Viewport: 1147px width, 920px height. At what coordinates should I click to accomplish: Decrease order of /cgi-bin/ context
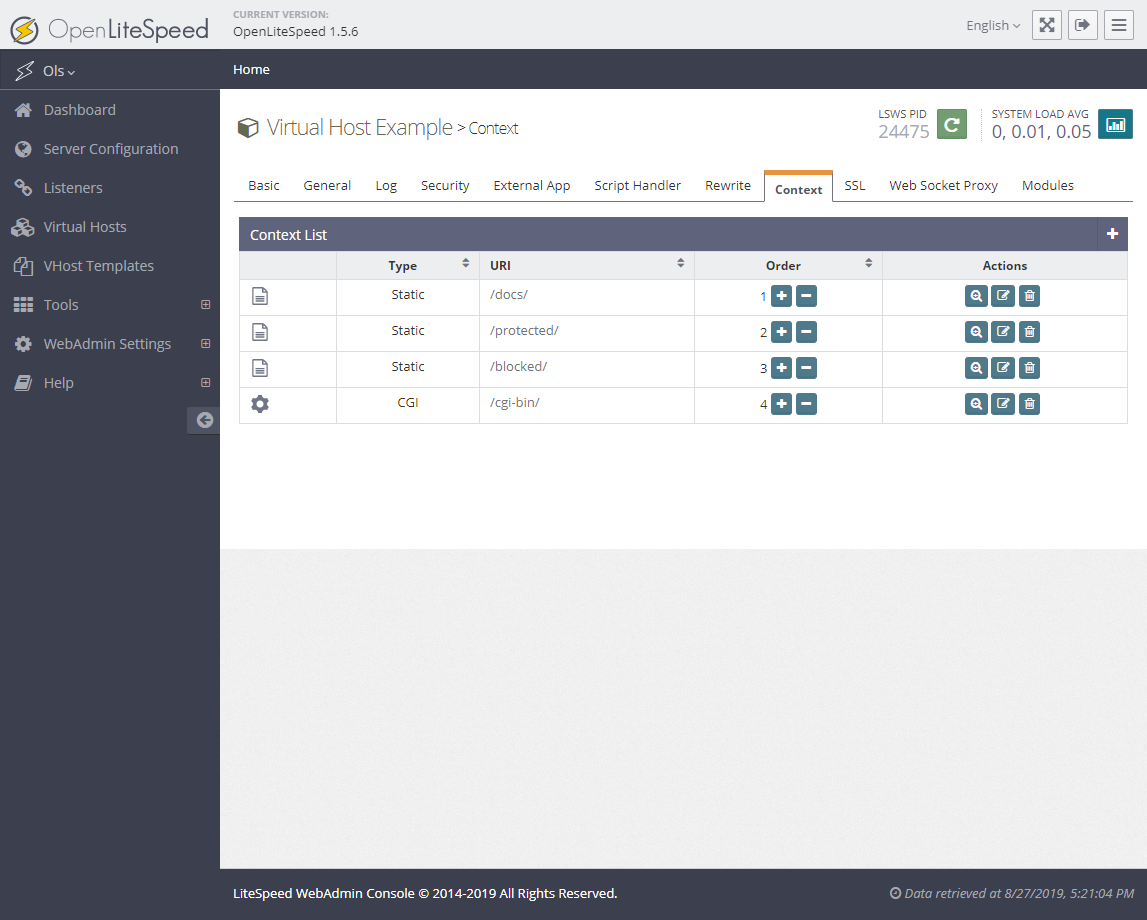(806, 404)
